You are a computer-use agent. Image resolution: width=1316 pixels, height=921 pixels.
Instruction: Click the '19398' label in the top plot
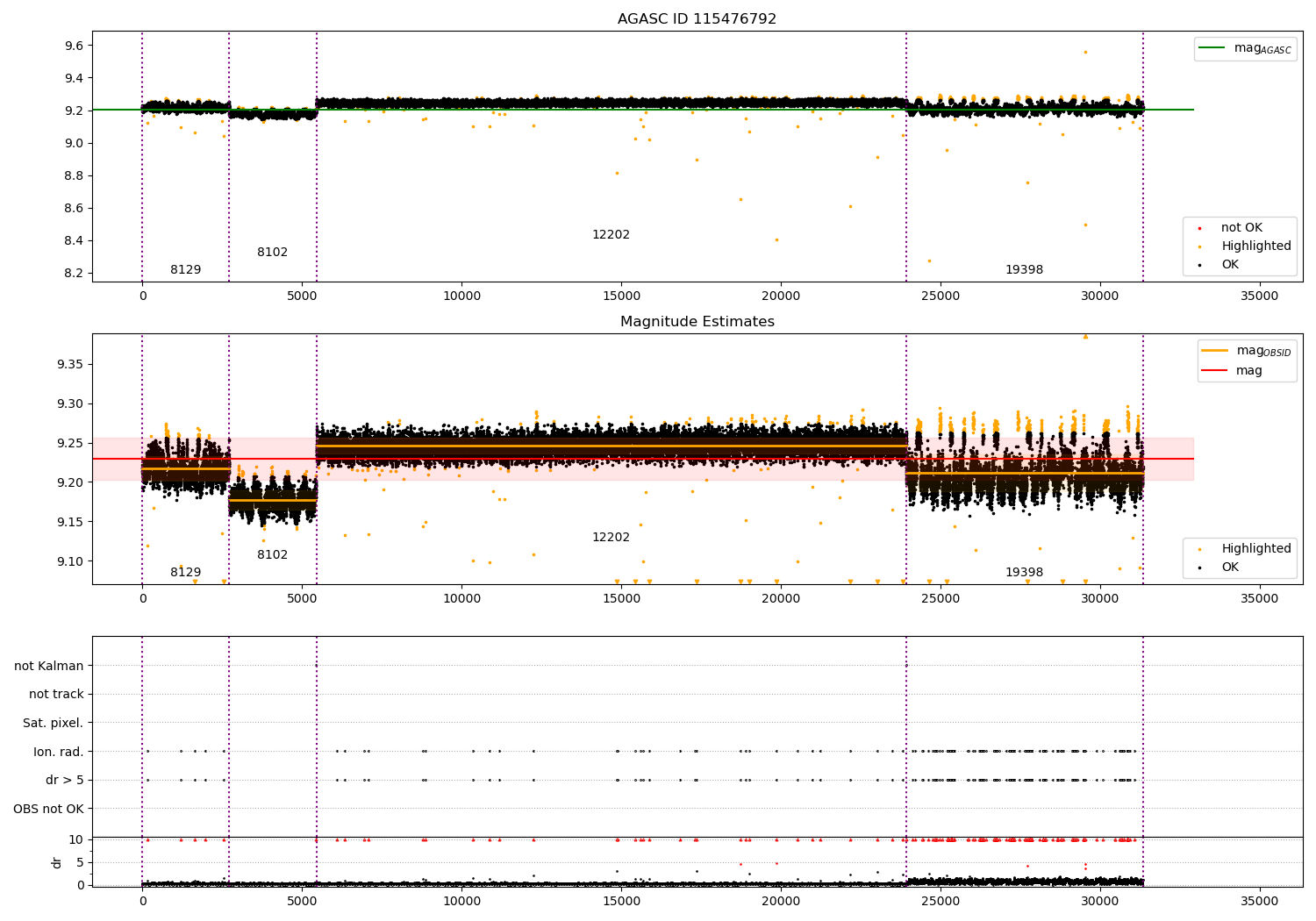[x=1024, y=270]
